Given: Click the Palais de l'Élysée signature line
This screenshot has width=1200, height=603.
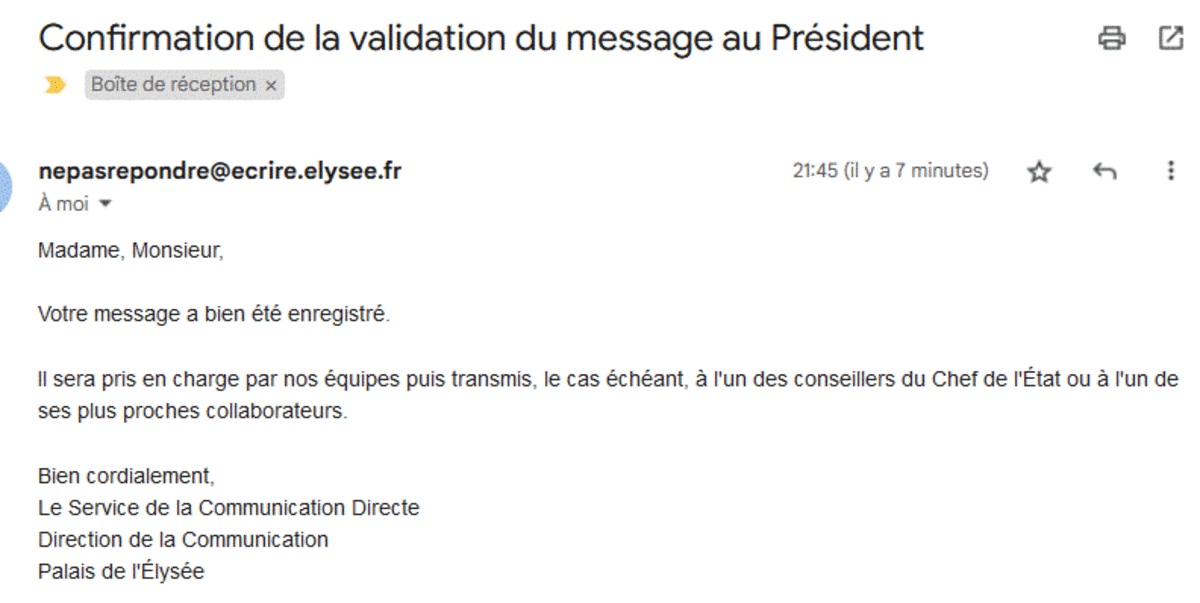Looking at the screenshot, I should (x=121, y=572).
